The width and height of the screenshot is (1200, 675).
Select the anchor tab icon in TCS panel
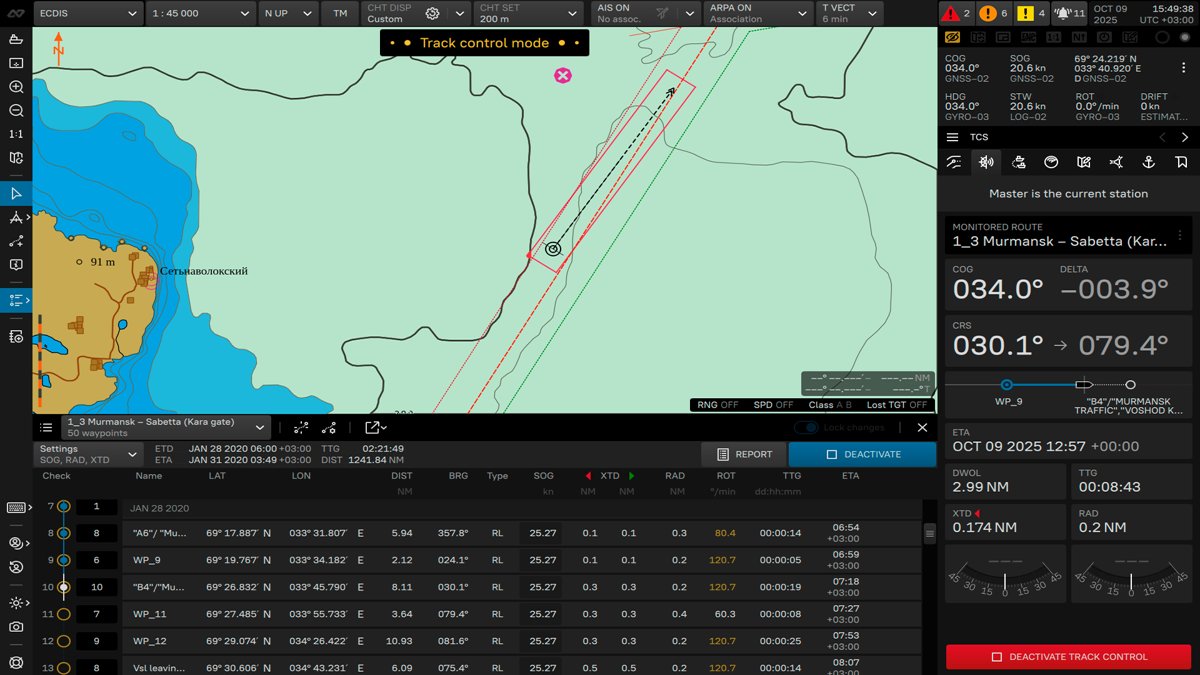pyautogui.click(x=1149, y=162)
